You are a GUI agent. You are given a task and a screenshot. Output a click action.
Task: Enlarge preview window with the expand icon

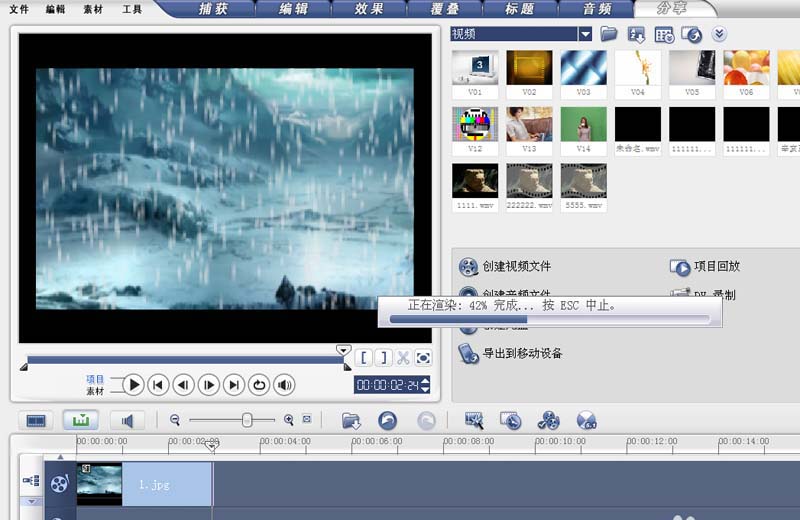coord(423,358)
